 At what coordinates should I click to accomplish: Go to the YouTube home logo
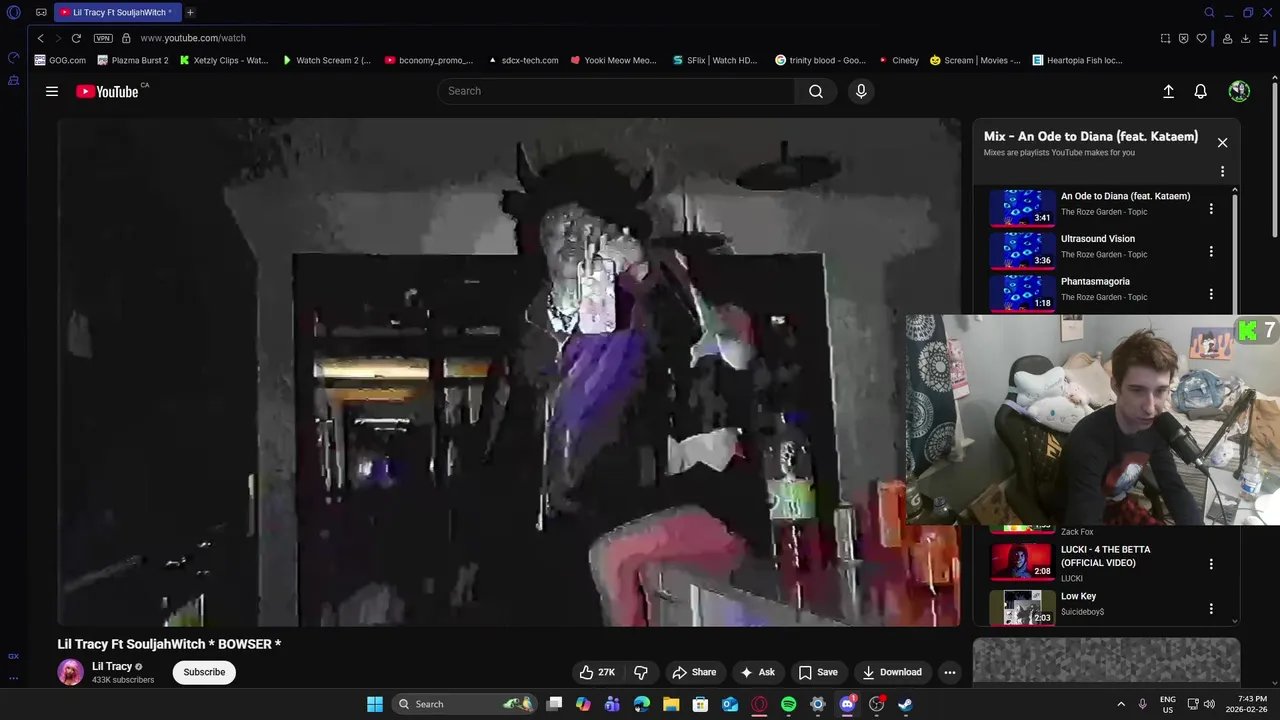tap(107, 91)
